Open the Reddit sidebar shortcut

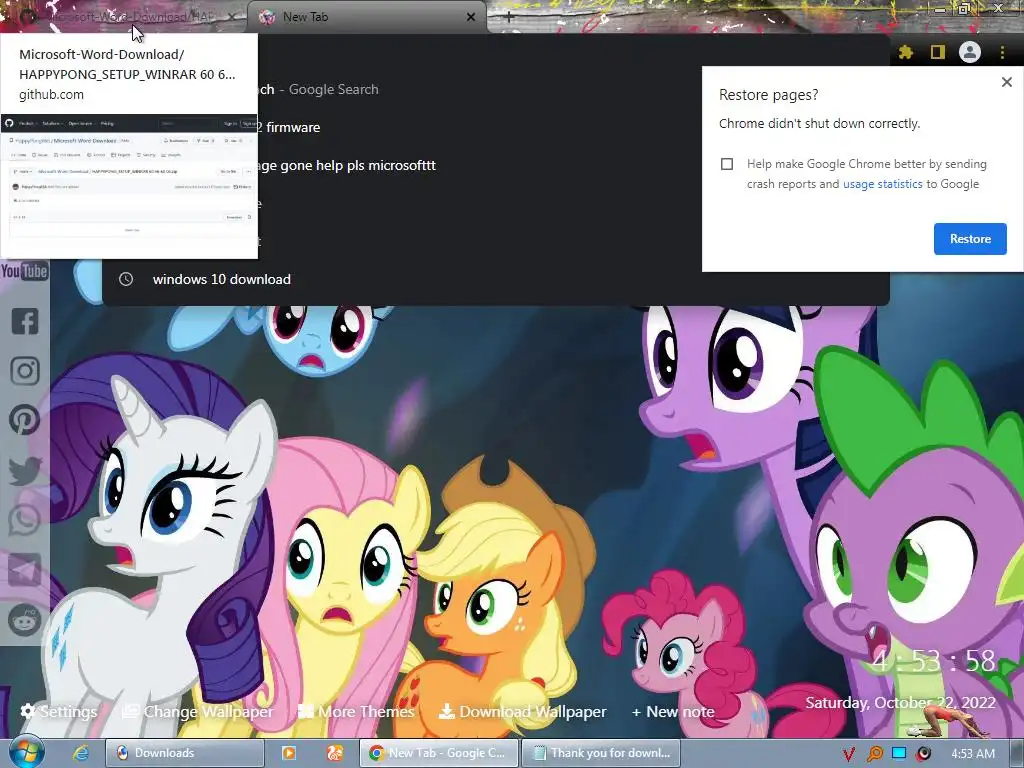pos(25,620)
